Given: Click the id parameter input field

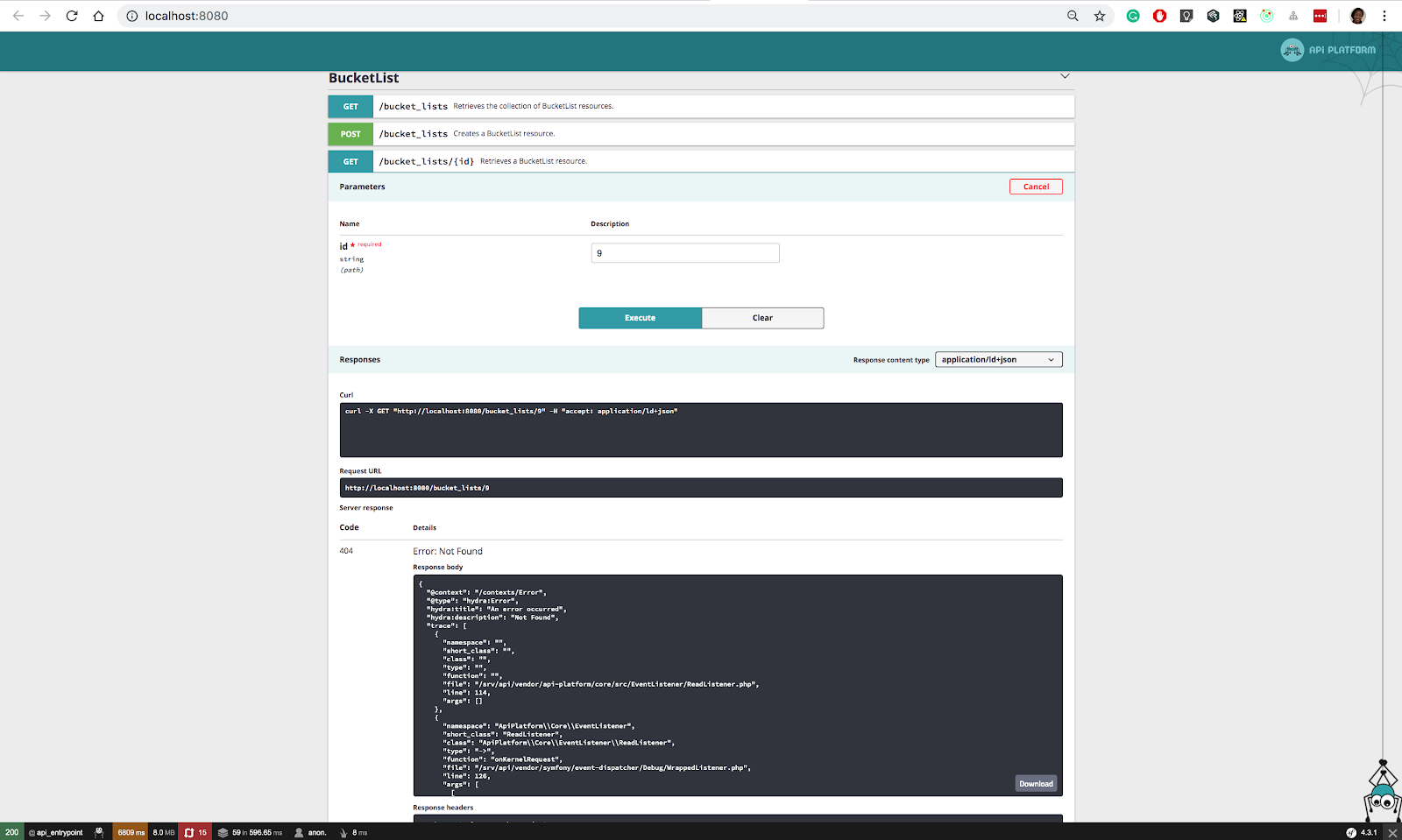Looking at the screenshot, I should (685, 253).
